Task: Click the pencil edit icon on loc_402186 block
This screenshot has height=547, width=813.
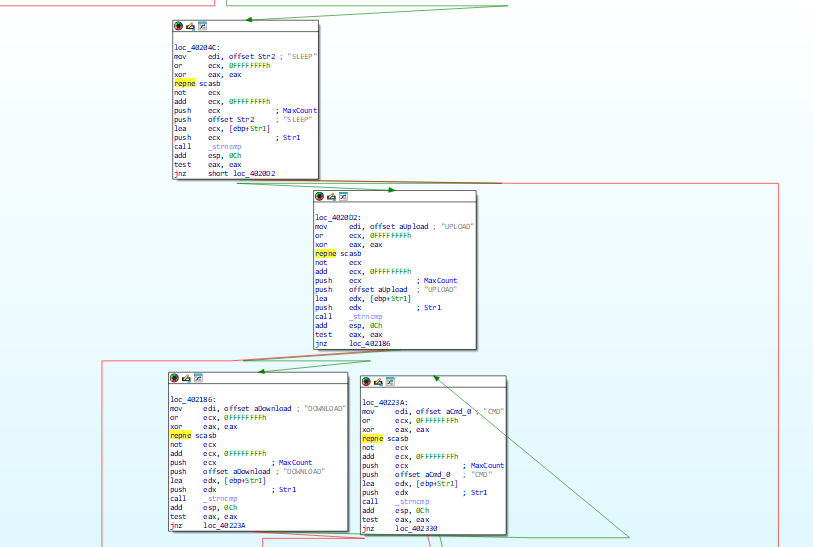Action: click(x=186, y=378)
